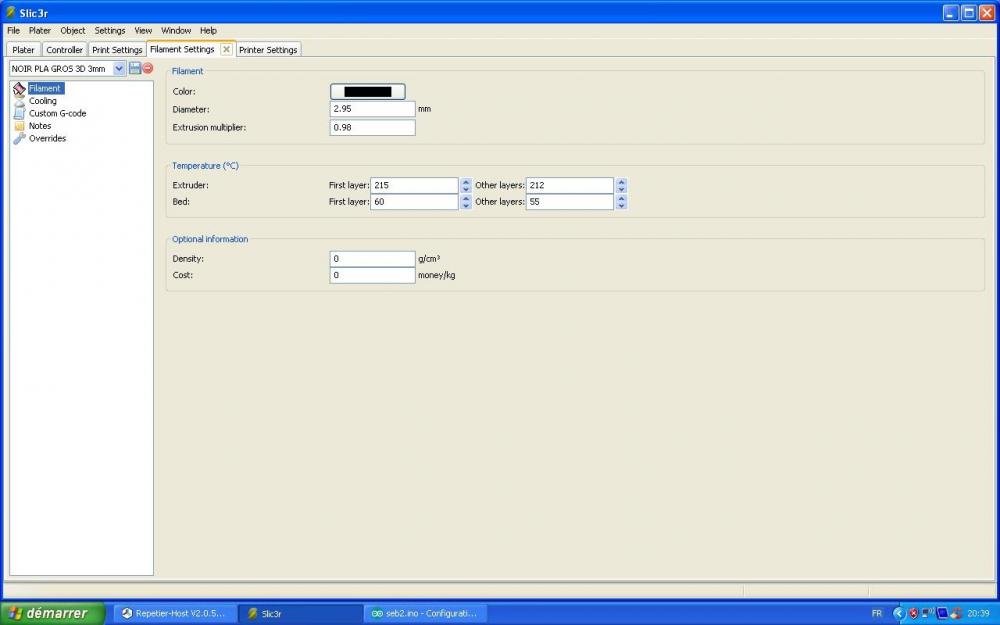Expand hidden system tray icons
1000x625 pixels.
pos(899,614)
